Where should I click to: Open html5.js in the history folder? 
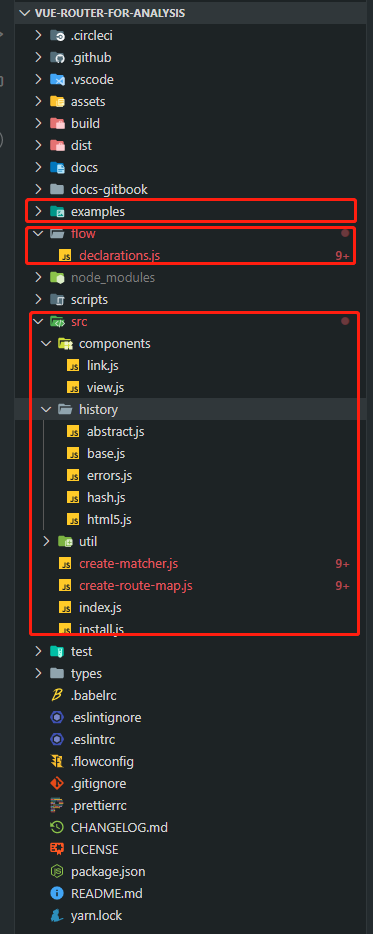(x=109, y=519)
